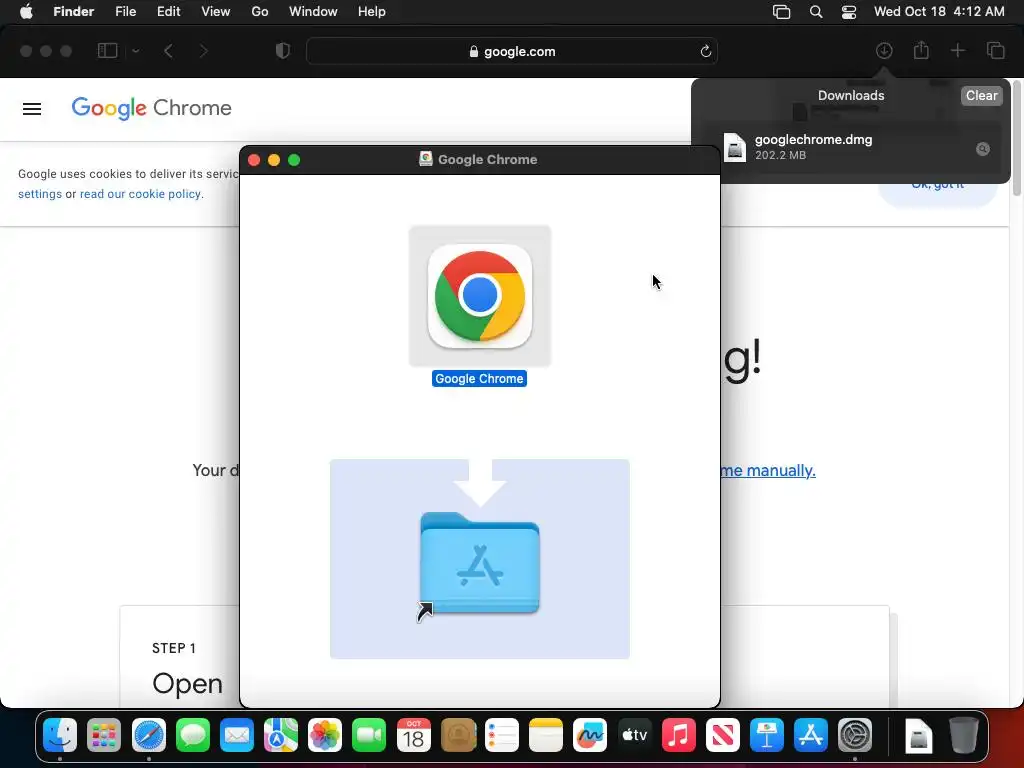Open Stage Manager icon in menu bar
The height and width of the screenshot is (768, 1024).
(x=782, y=12)
